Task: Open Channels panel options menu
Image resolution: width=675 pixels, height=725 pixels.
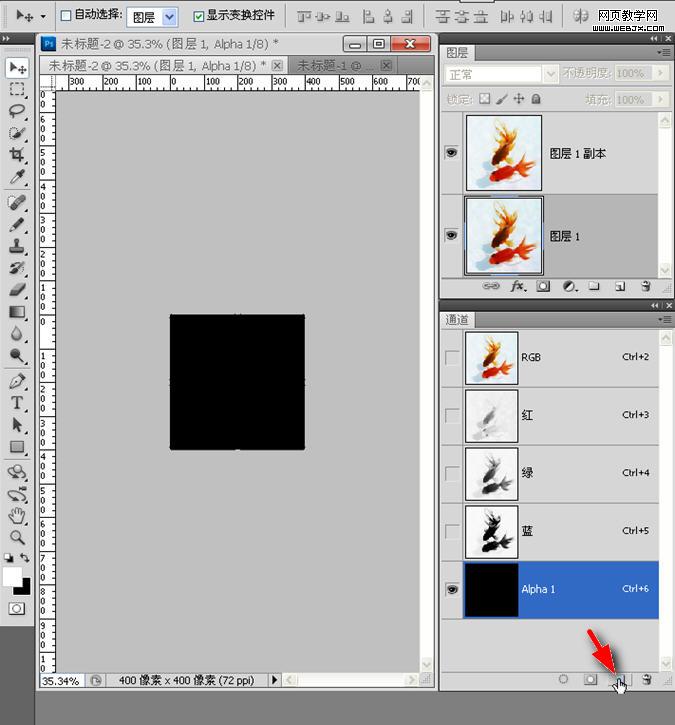Action: [664, 319]
